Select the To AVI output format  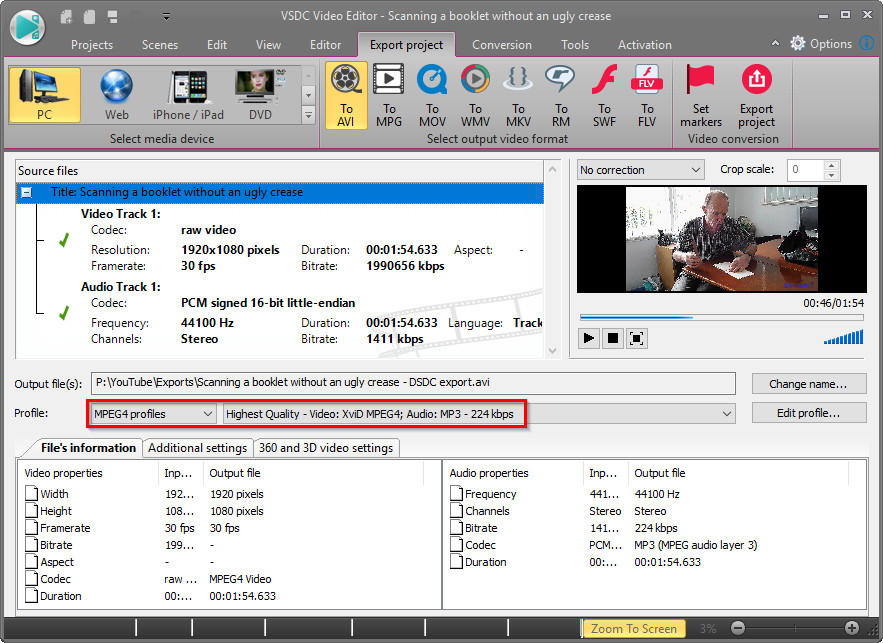tap(346, 93)
